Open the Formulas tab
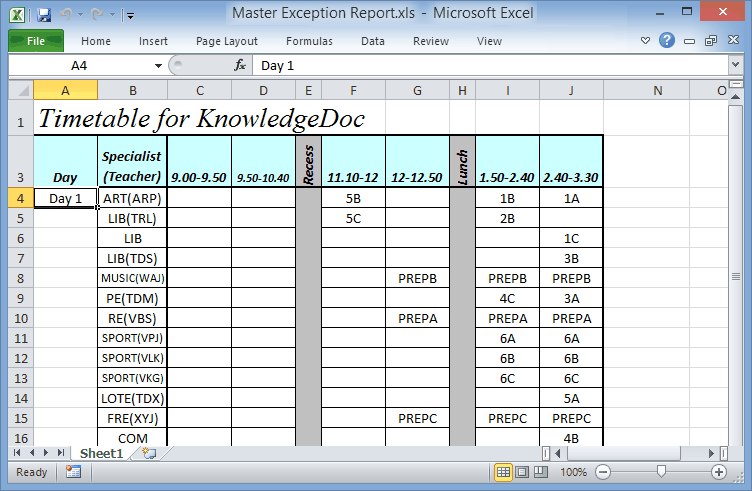This screenshot has width=752, height=491. (x=309, y=41)
